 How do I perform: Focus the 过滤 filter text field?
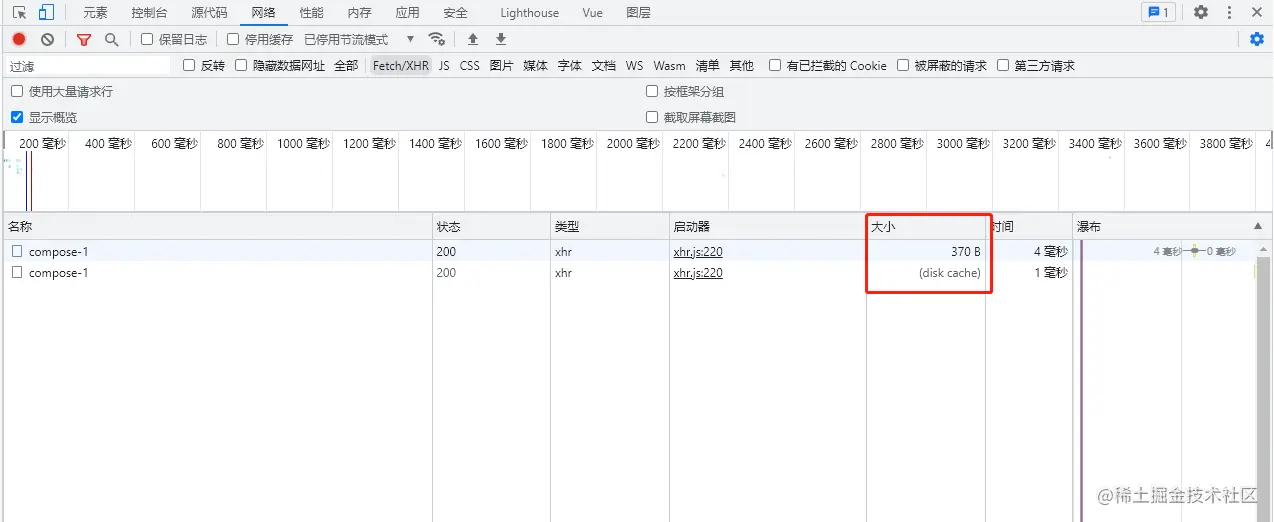tap(88, 66)
